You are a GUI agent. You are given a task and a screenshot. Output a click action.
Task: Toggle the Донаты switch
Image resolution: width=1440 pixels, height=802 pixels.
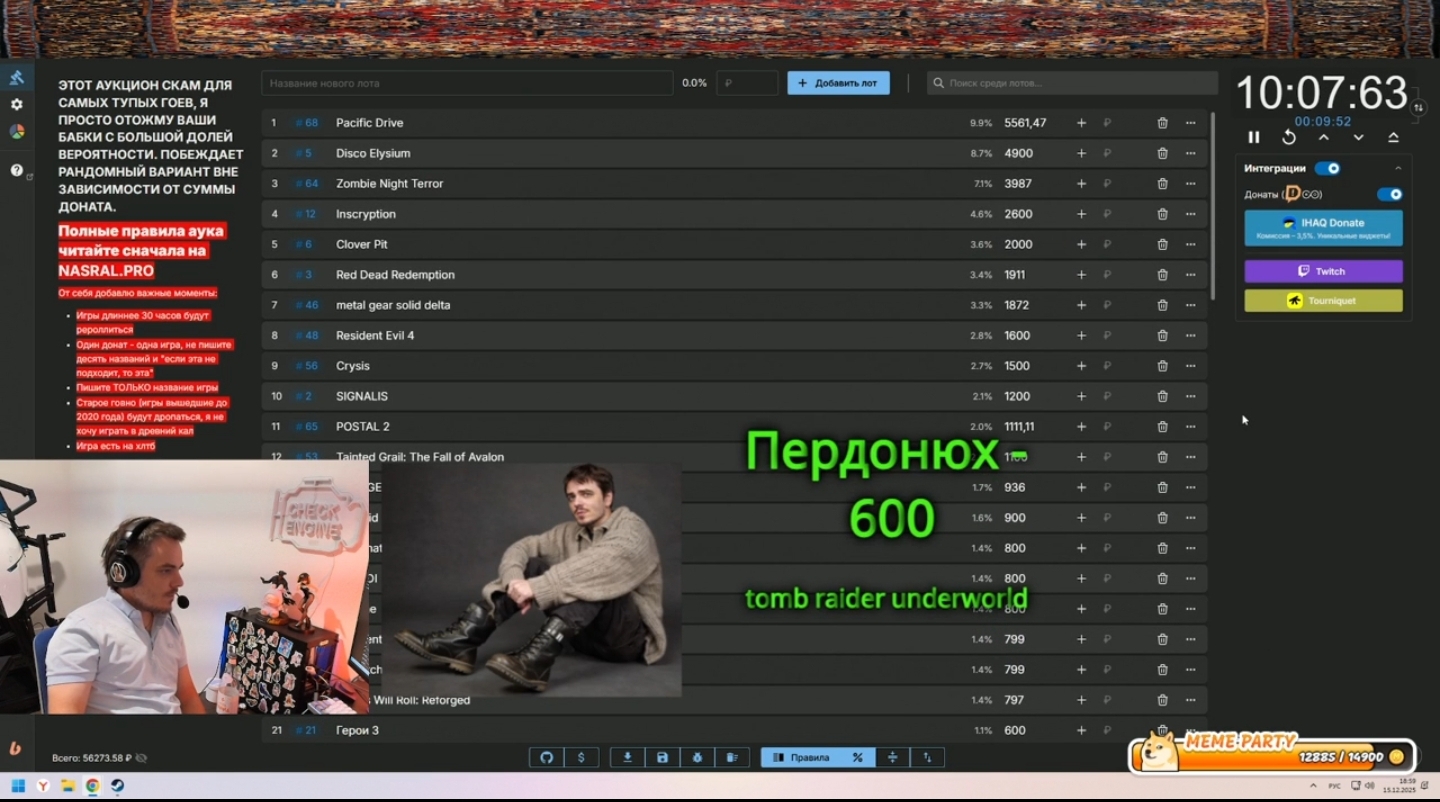(x=1389, y=194)
